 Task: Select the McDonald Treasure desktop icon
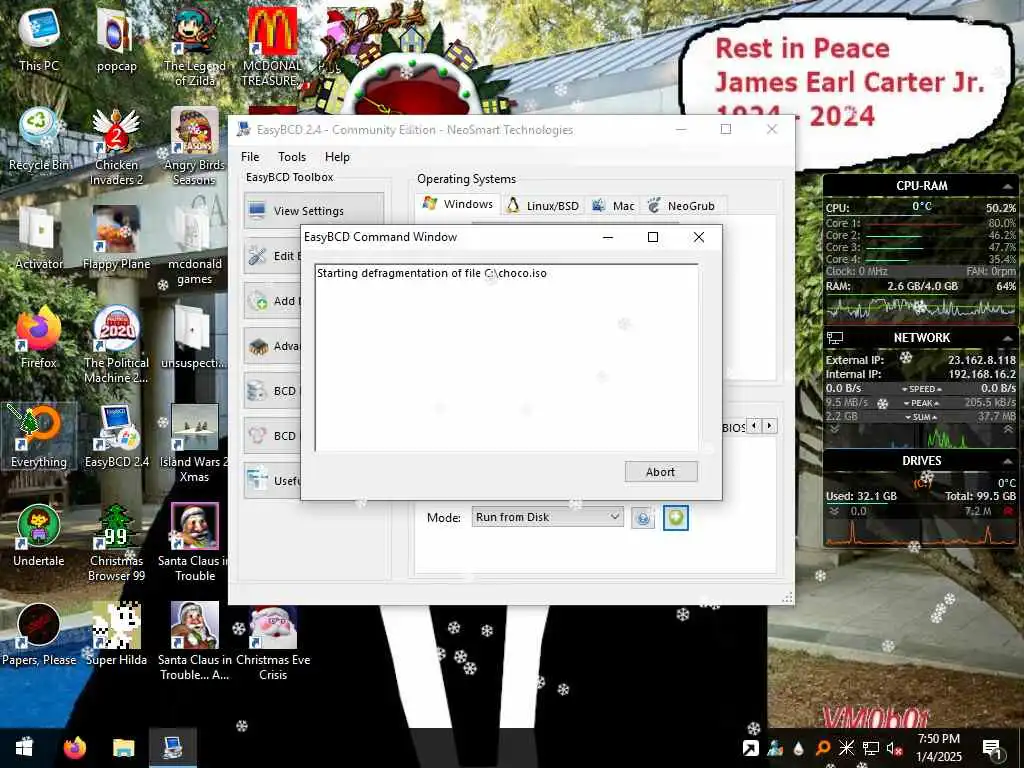(x=272, y=47)
